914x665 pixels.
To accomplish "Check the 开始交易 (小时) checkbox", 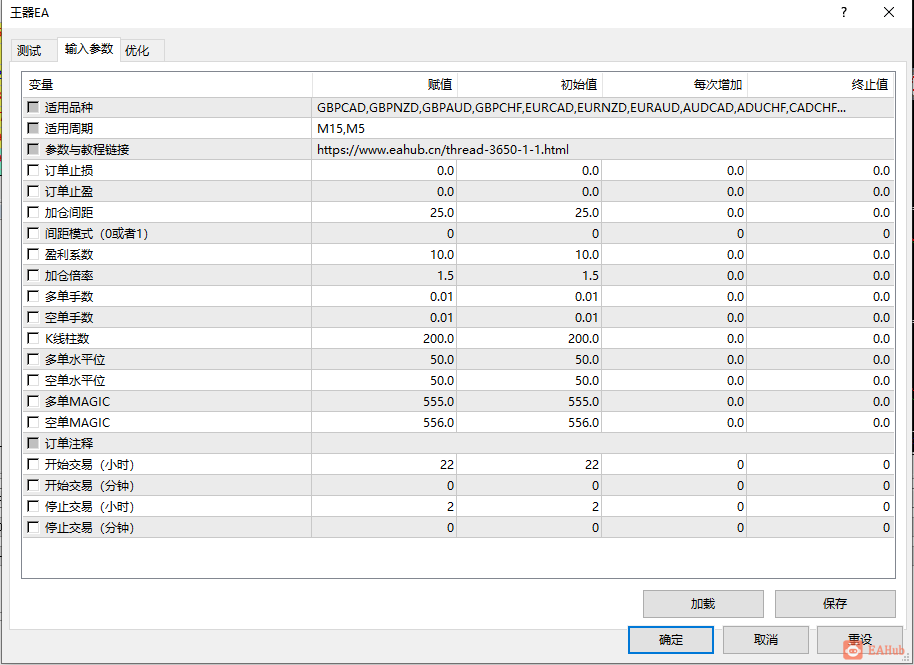I will (x=33, y=464).
